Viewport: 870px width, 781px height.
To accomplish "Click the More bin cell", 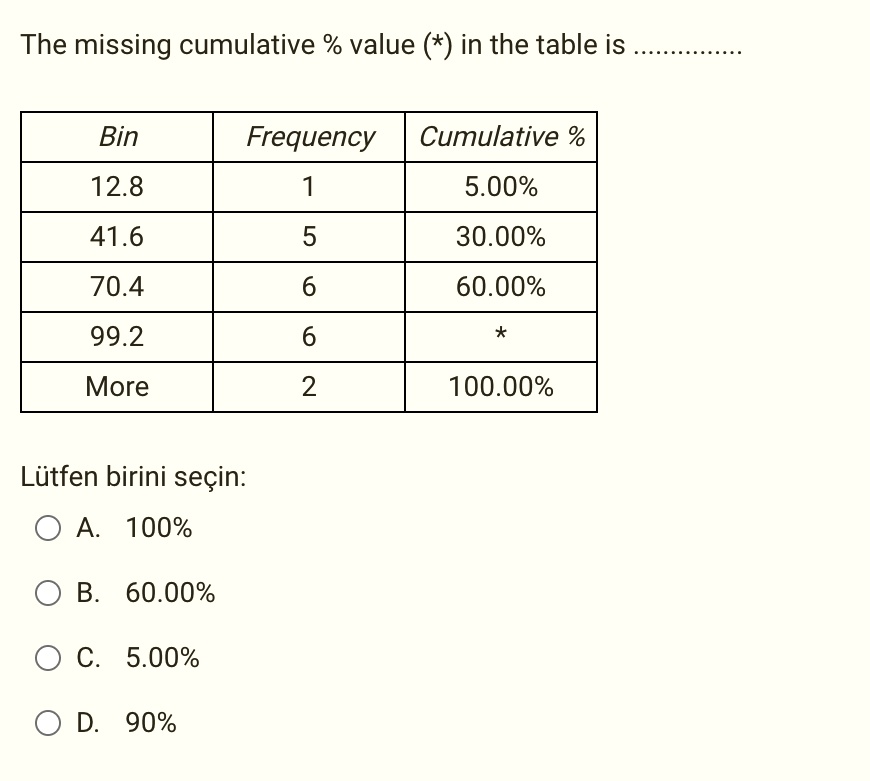I will [x=117, y=387].
